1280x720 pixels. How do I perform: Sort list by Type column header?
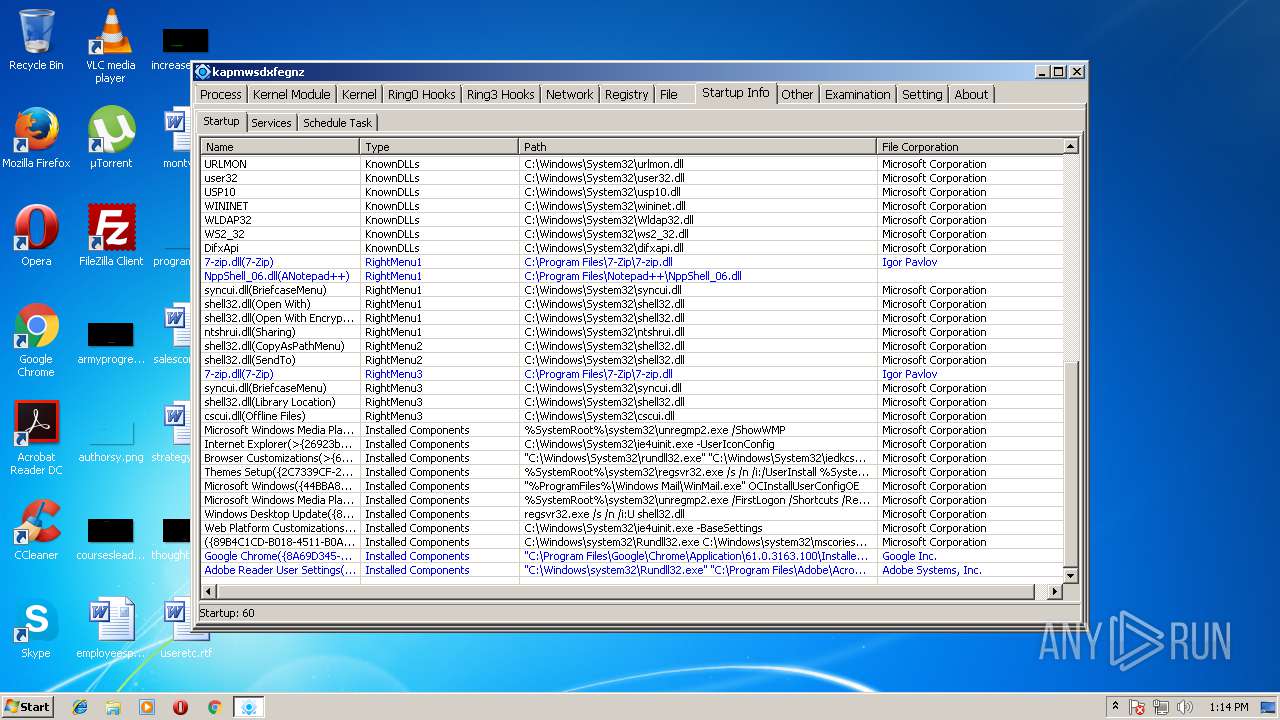point(439,146)
